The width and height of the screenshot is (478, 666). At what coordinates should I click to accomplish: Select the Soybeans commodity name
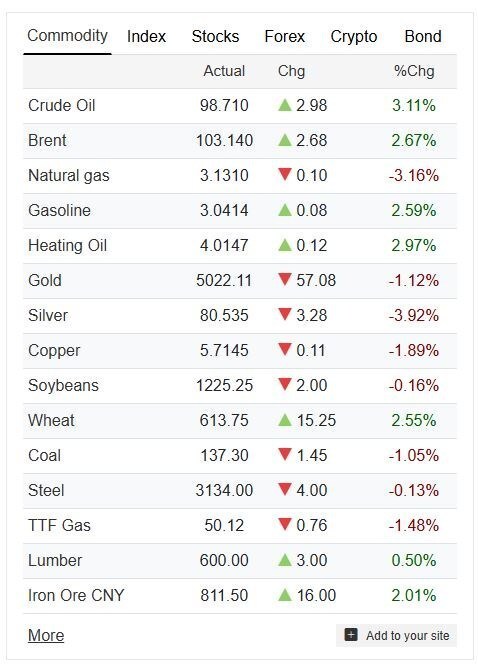tap(63, 385)
